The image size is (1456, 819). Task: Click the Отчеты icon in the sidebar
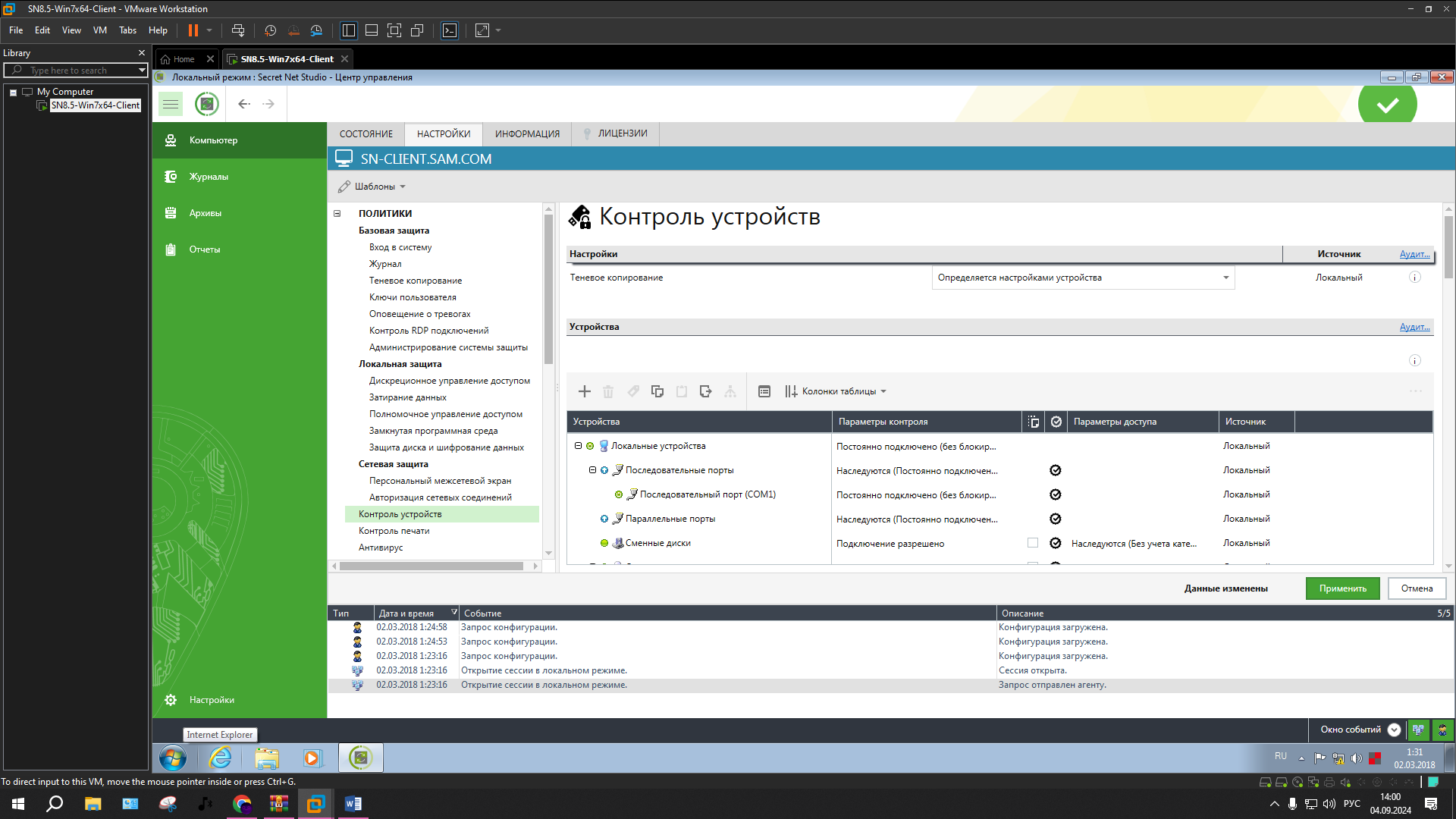pos(171,249)
